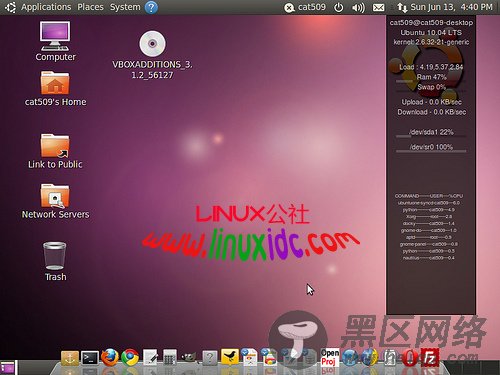This screenshot has width=500, height=375.
Task: Select the Network Servers icon
Action: [x=55, y=201]
